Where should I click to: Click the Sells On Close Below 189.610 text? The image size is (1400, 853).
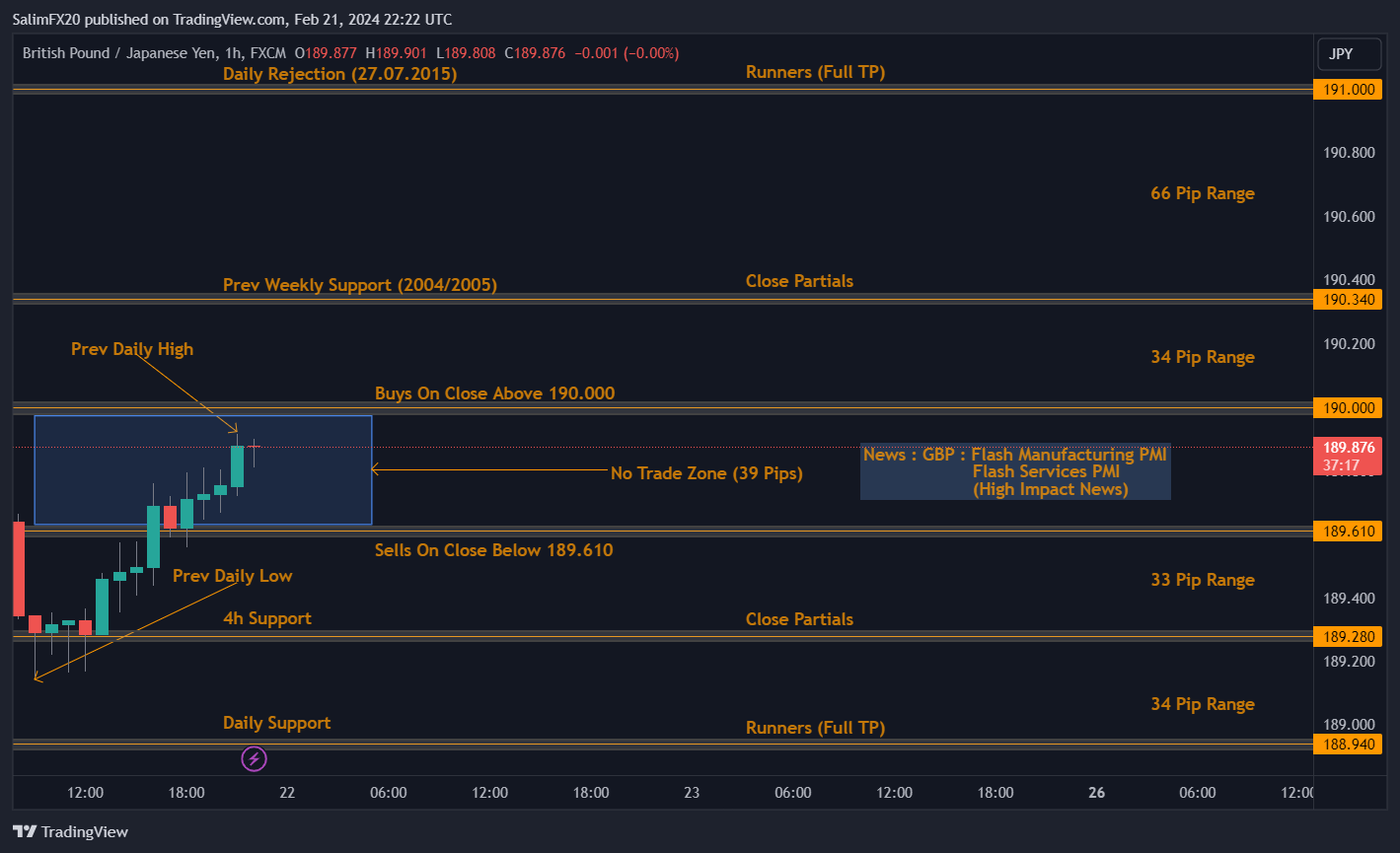(493, 550)
